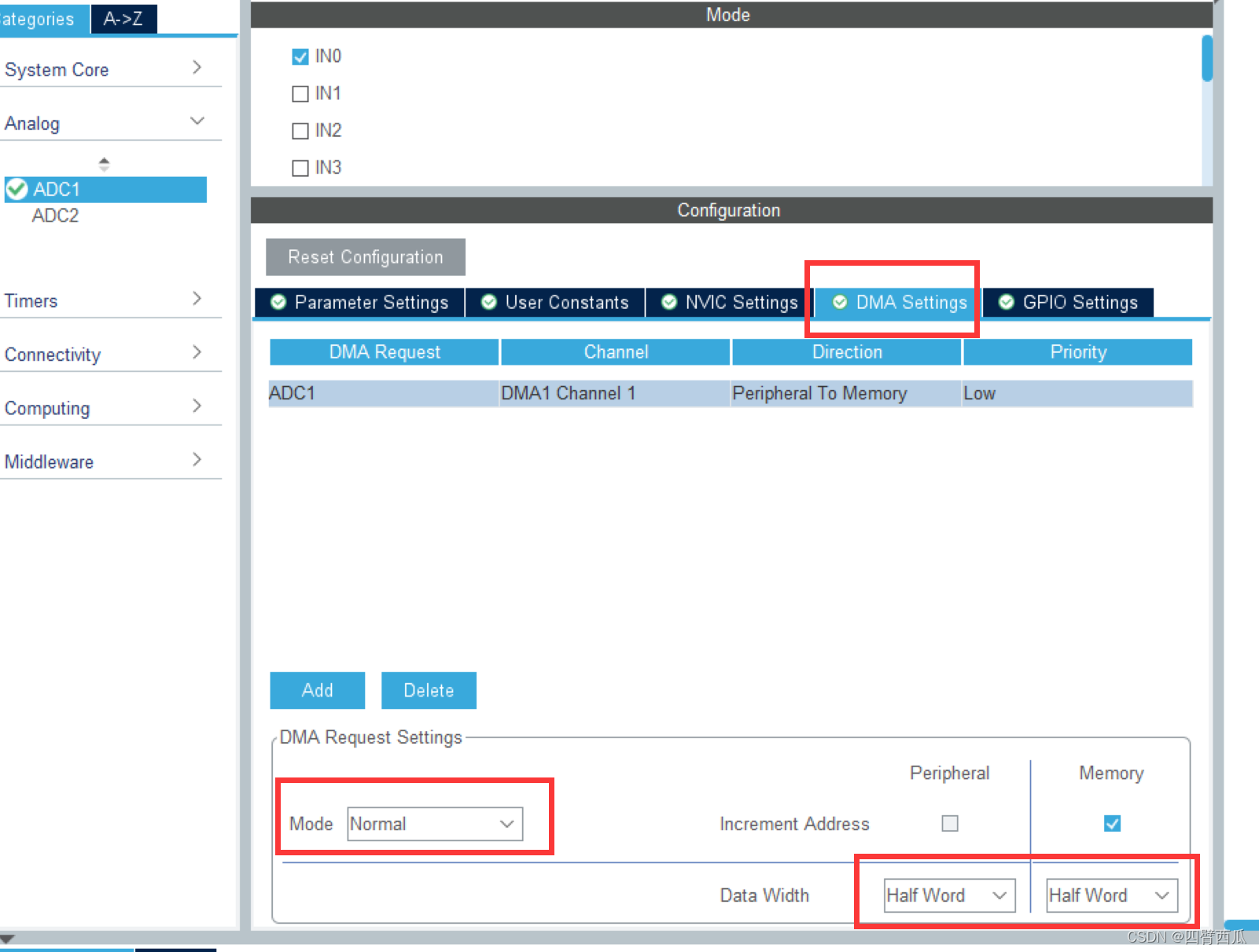Open the DMA Mode Normal dropdown

pyautogui.click(x=435, y=824)
